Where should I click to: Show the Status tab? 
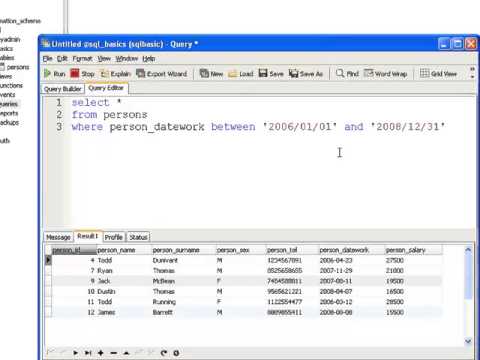pyautogui.click(x=138, y=237)
